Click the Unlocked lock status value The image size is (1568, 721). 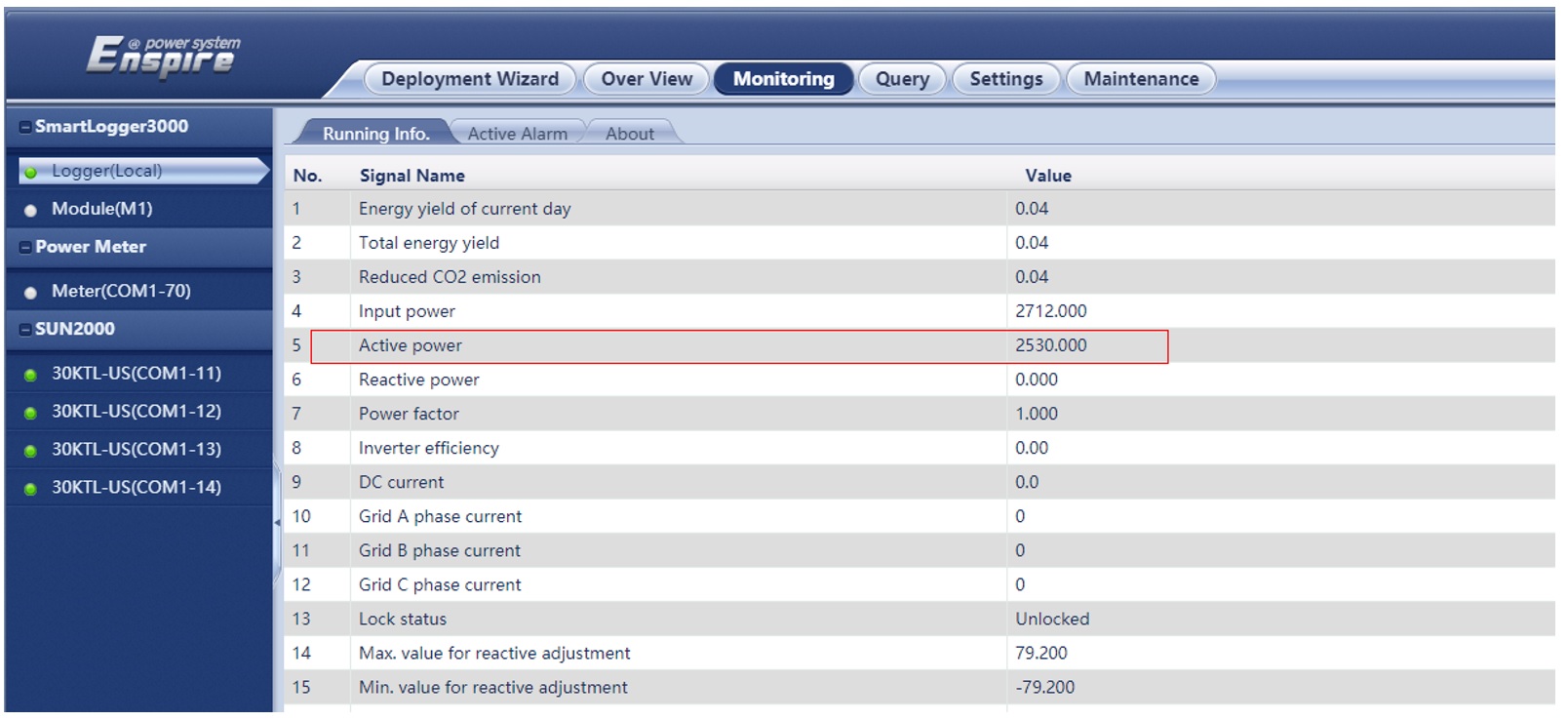tap(1052, 619)
